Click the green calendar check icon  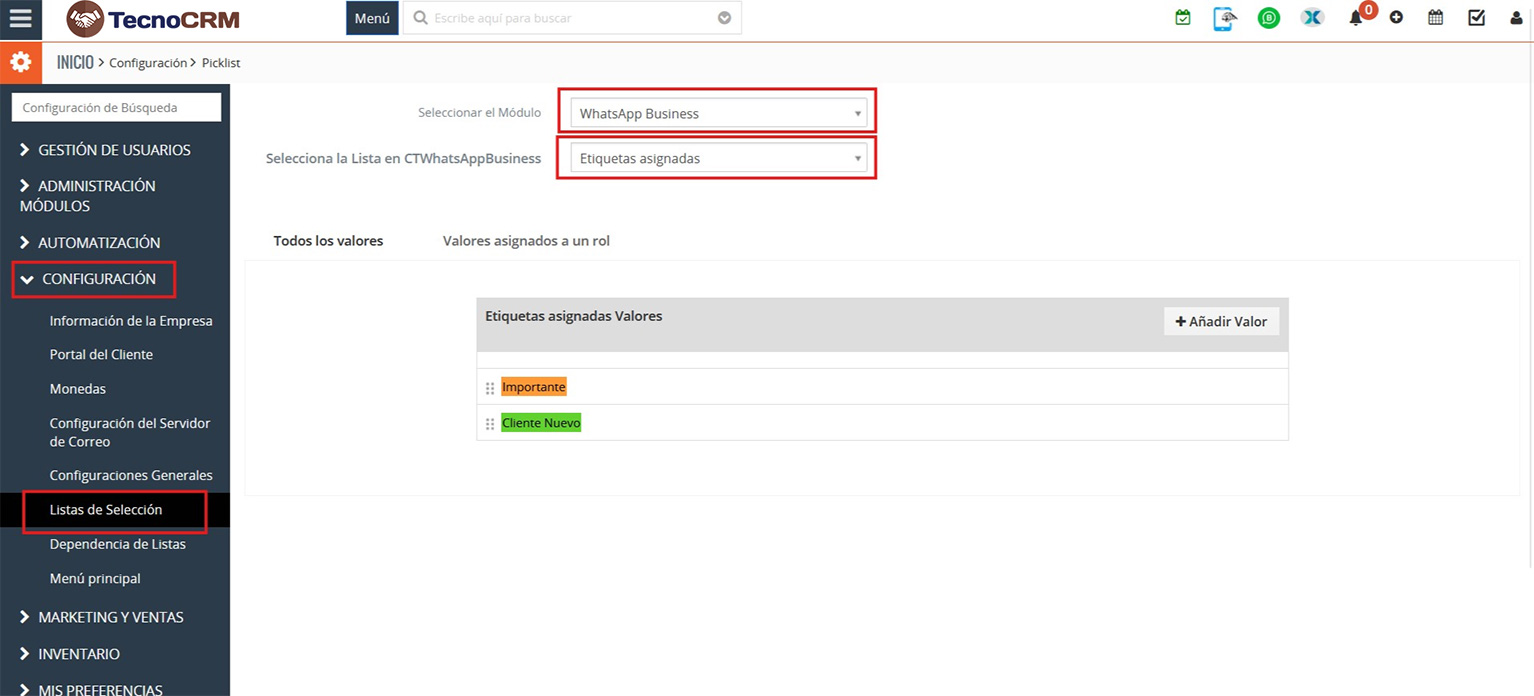pyautogui.click(x=1183, y=18)
